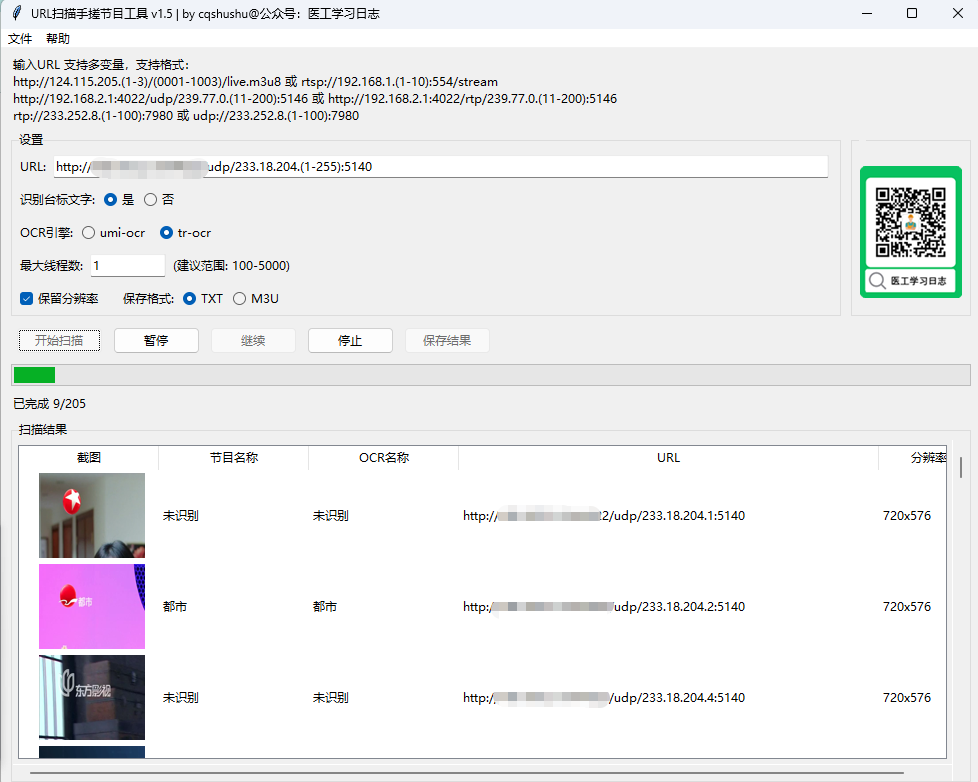Enable 识别台标文字 by selecting 是
This screenshot has height=782, width=978.
(x=110, y=199)
